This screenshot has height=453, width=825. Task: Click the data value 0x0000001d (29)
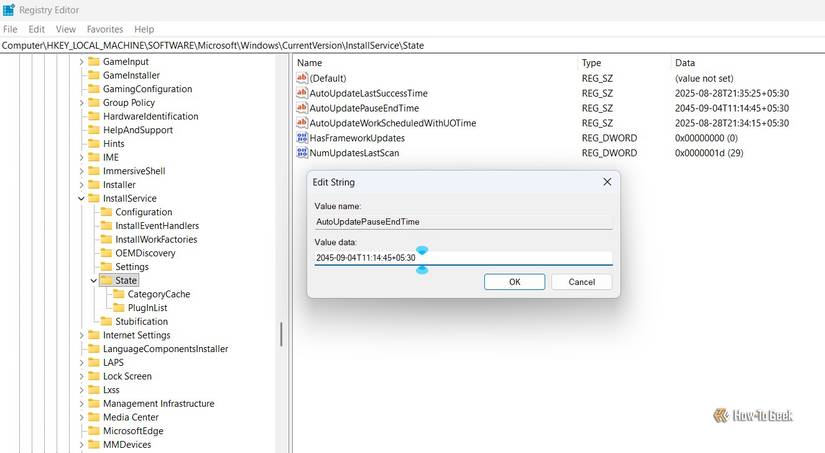(x=709, y=153)
